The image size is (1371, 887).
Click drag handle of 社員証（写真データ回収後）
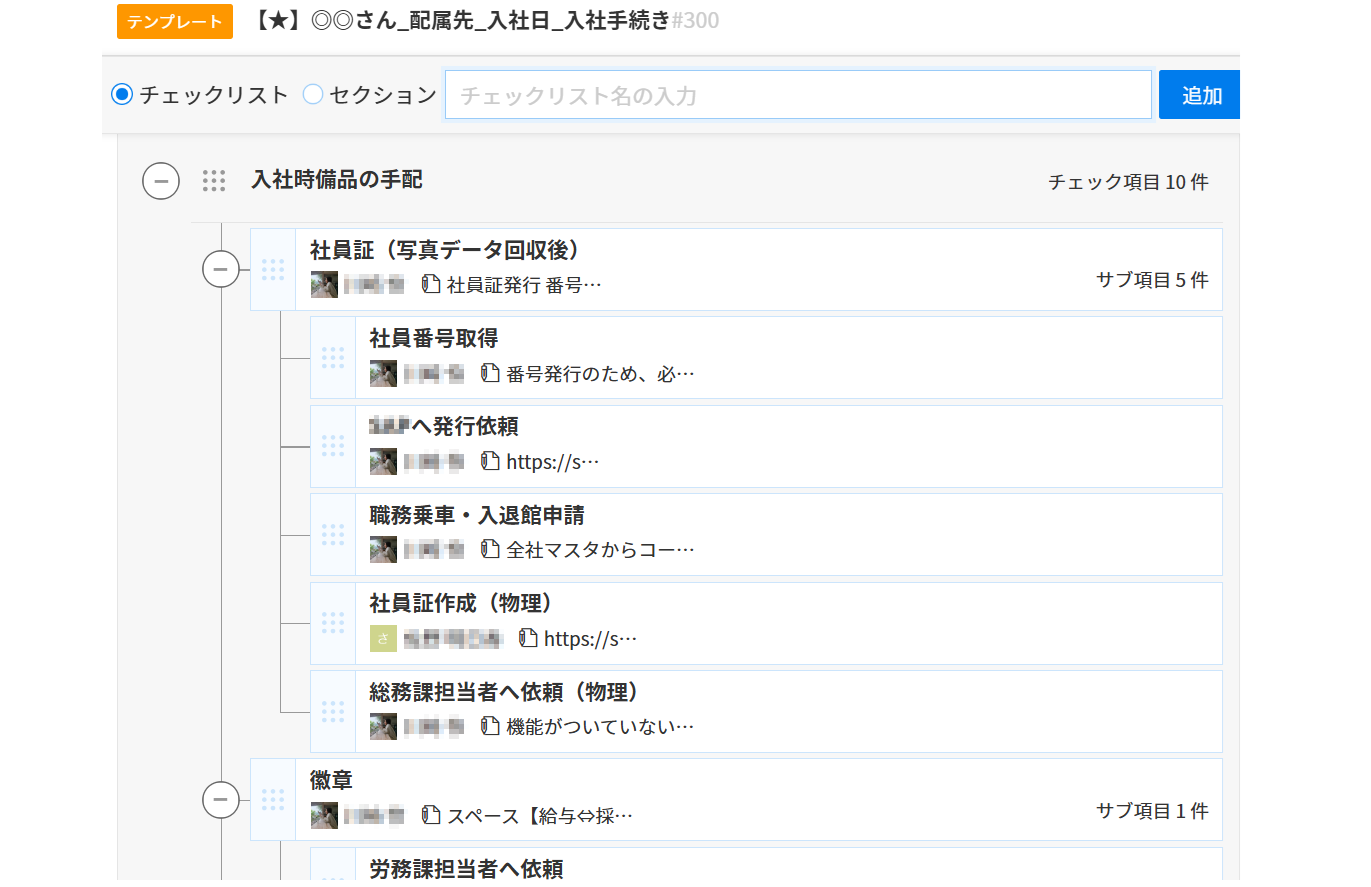[273, 269]
